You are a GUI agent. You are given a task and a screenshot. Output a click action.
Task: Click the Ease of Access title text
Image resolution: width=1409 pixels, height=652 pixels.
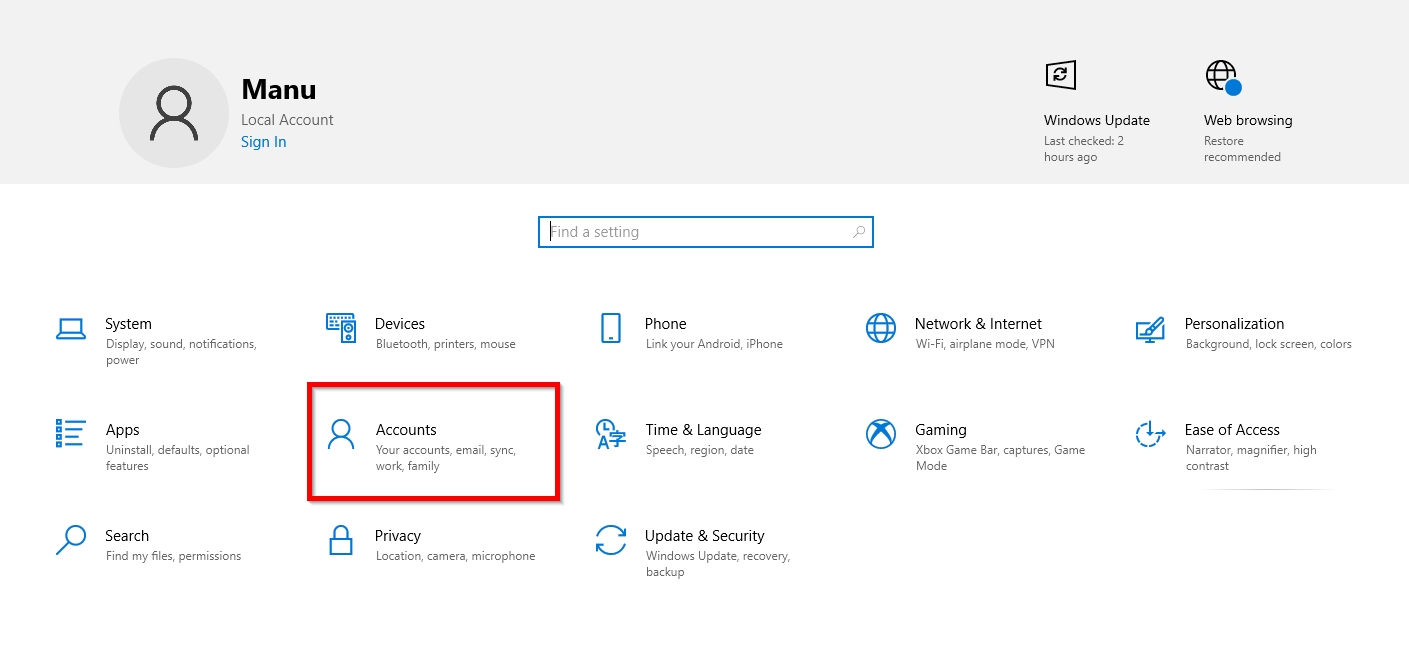tap(1232, 430)
